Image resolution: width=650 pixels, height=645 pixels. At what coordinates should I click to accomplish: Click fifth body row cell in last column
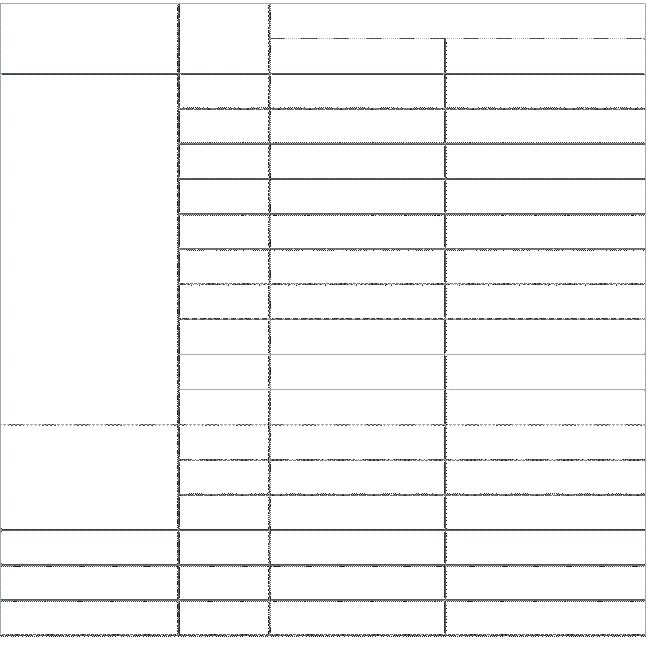coord(545,231)
